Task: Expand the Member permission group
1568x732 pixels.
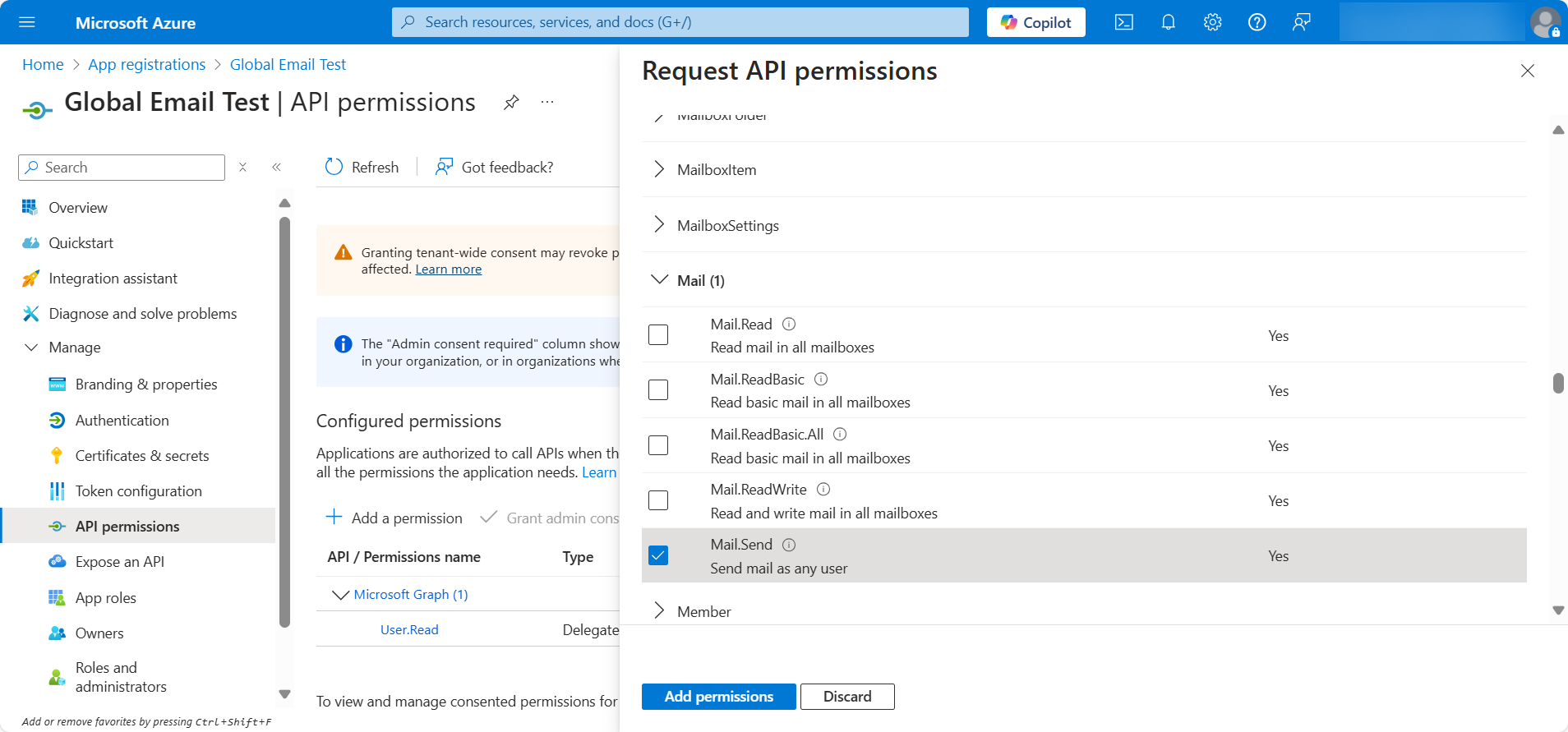Action: click(x=658, y=610)
